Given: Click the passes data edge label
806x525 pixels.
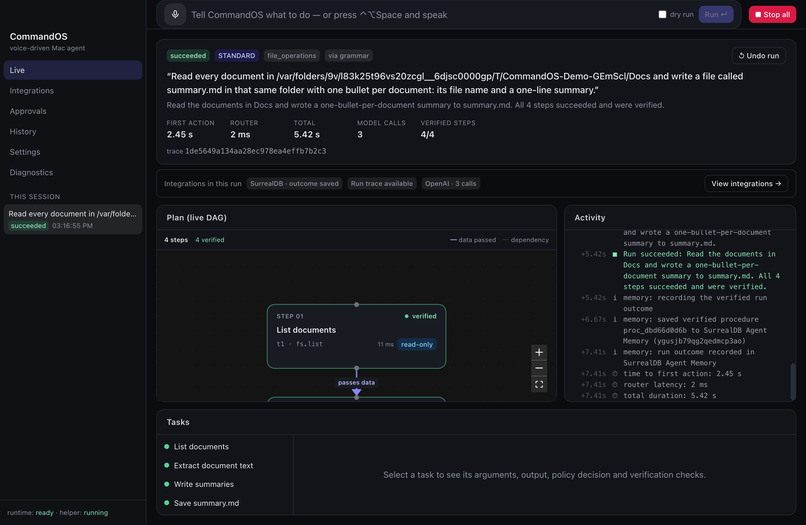Looking at the screenshot, I should [x=356, y=383].
